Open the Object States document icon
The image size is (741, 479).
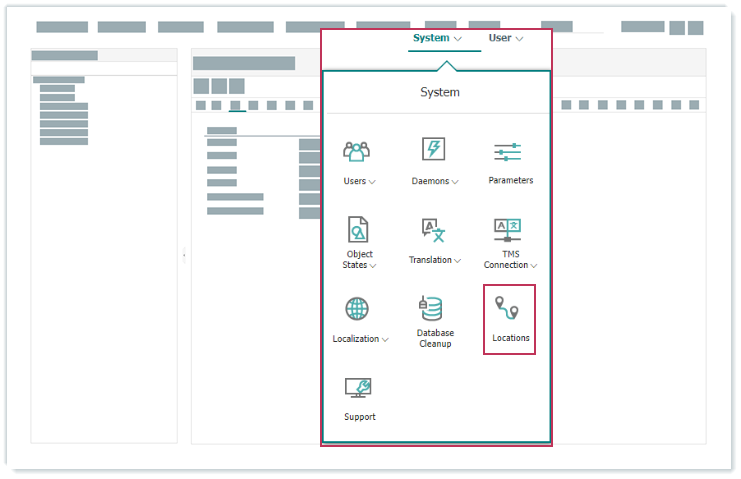(x=358, y=230)
